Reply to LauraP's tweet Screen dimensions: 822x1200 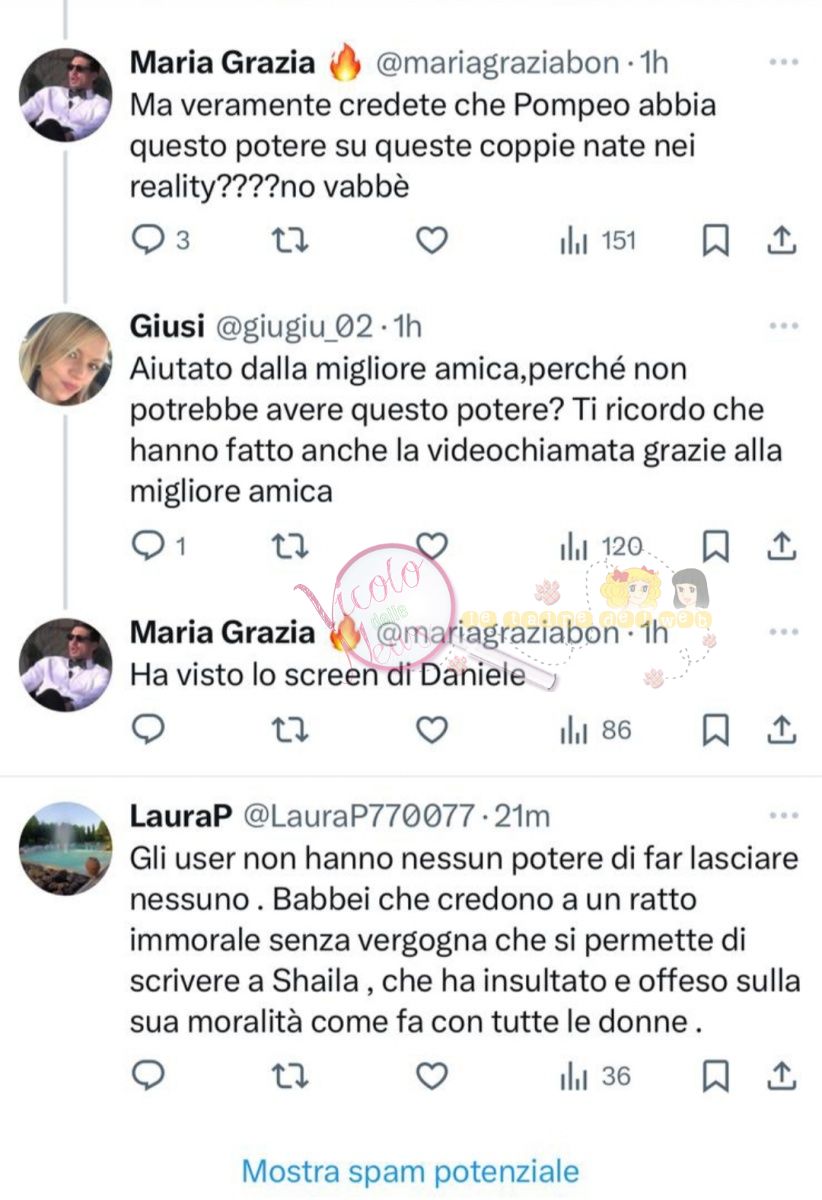[x=148, y=1076]
